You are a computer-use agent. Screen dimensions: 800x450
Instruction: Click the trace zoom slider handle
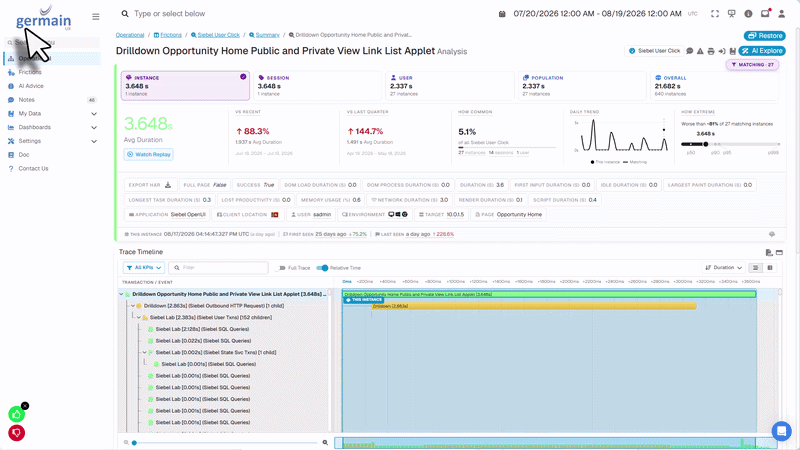click(134, 443)
